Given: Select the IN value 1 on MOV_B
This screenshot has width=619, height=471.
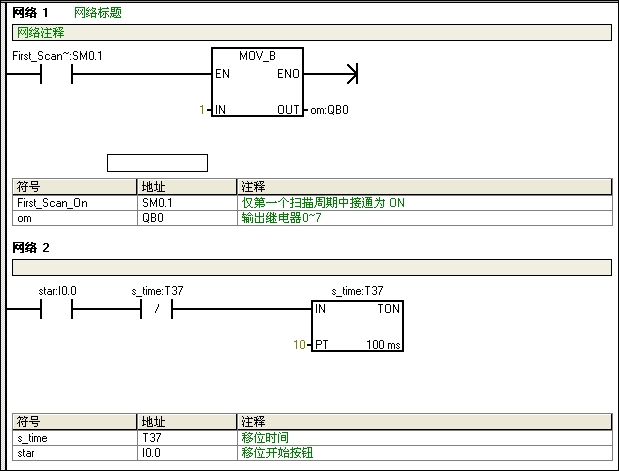Looking at the screenshot, I should [202, 110].
